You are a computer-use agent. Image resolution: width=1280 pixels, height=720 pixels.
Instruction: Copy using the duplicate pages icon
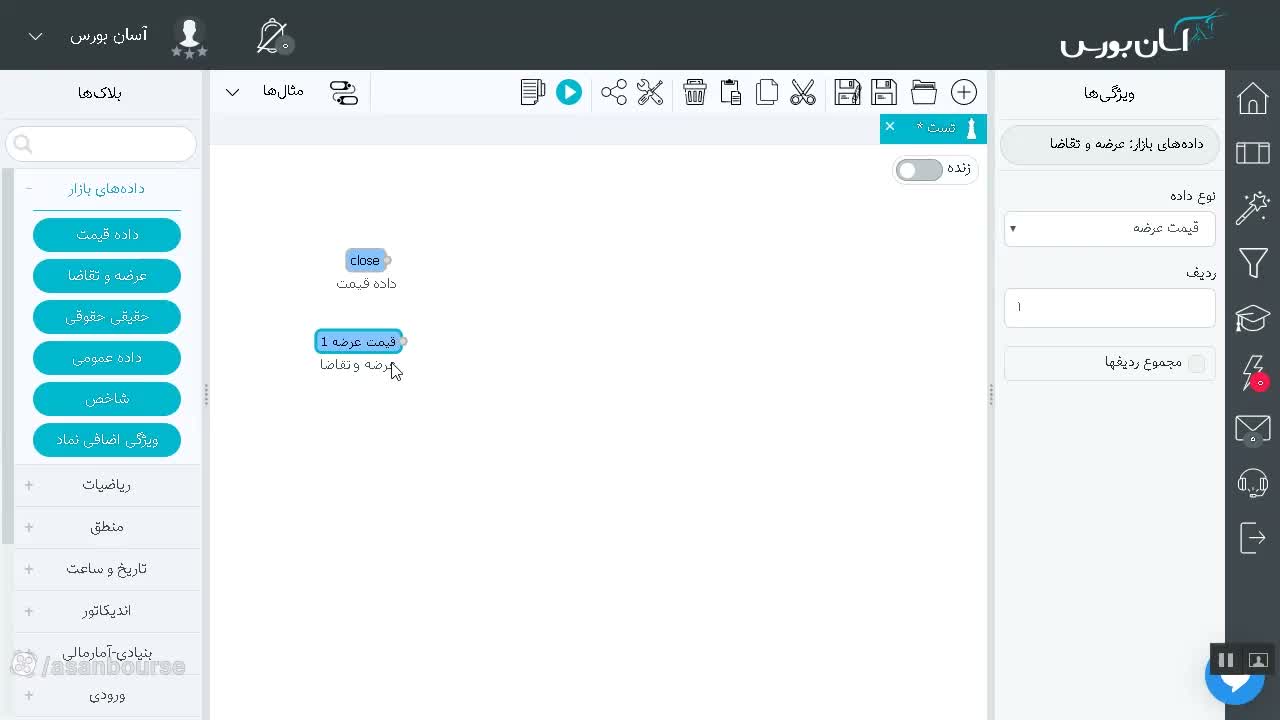pyautogui.click(x=767, y=92)
